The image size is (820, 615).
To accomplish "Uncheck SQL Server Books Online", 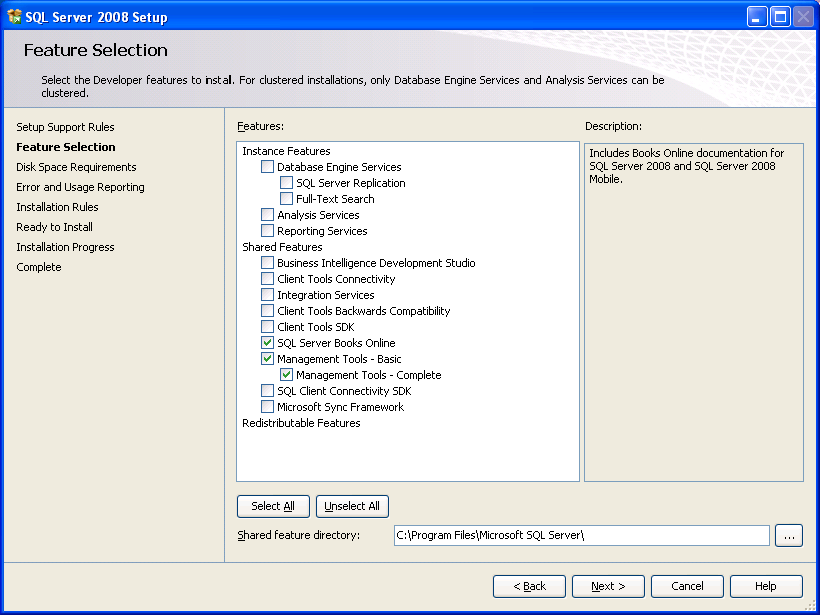I will click(x=267, y=343).
